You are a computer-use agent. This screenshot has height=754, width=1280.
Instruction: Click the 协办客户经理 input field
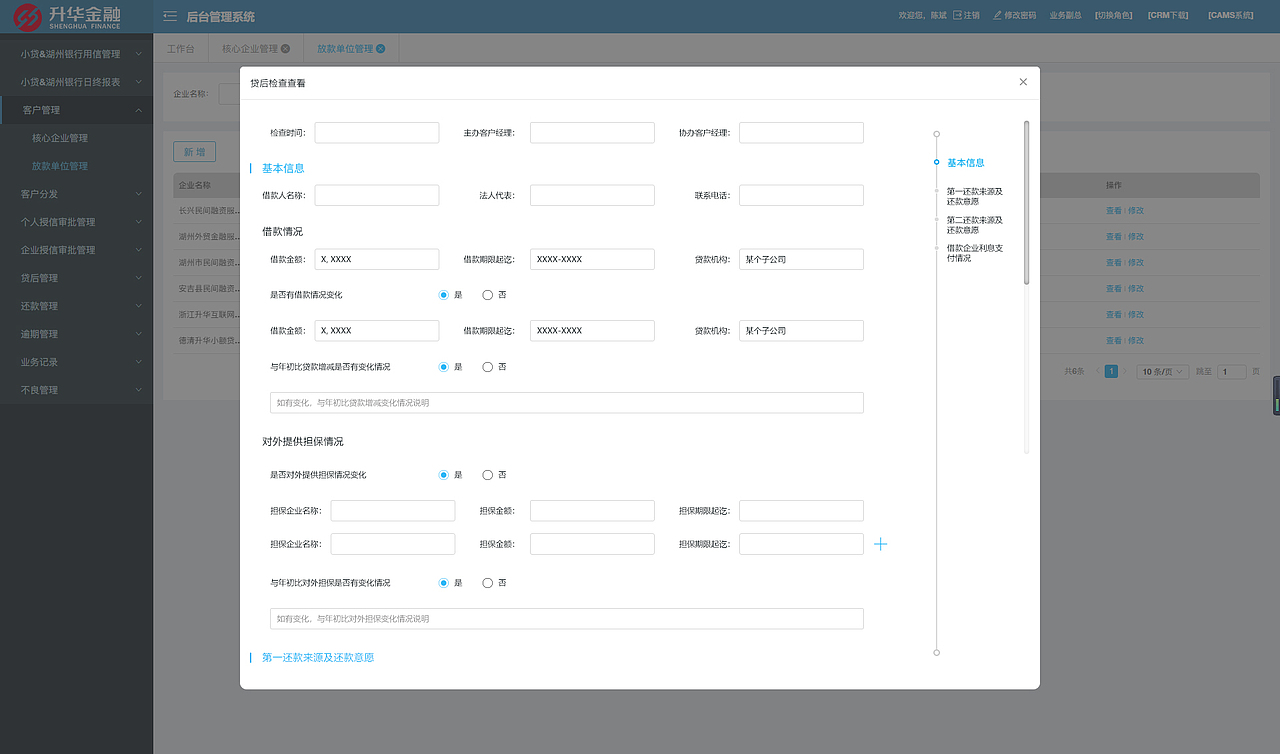(801, 133)
